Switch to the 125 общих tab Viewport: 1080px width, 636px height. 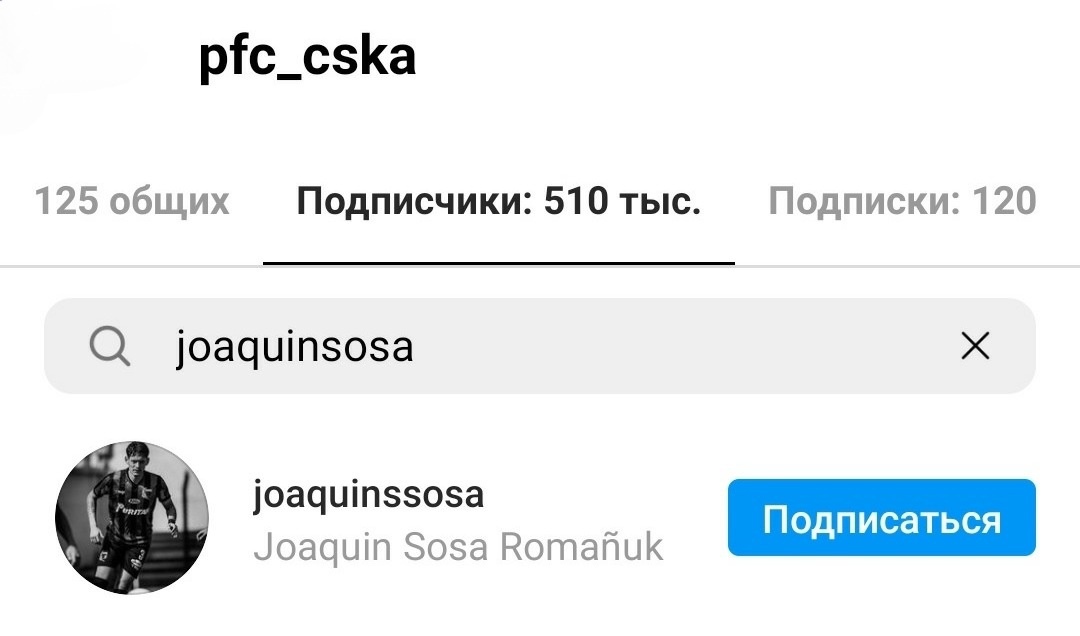point(132,201)
